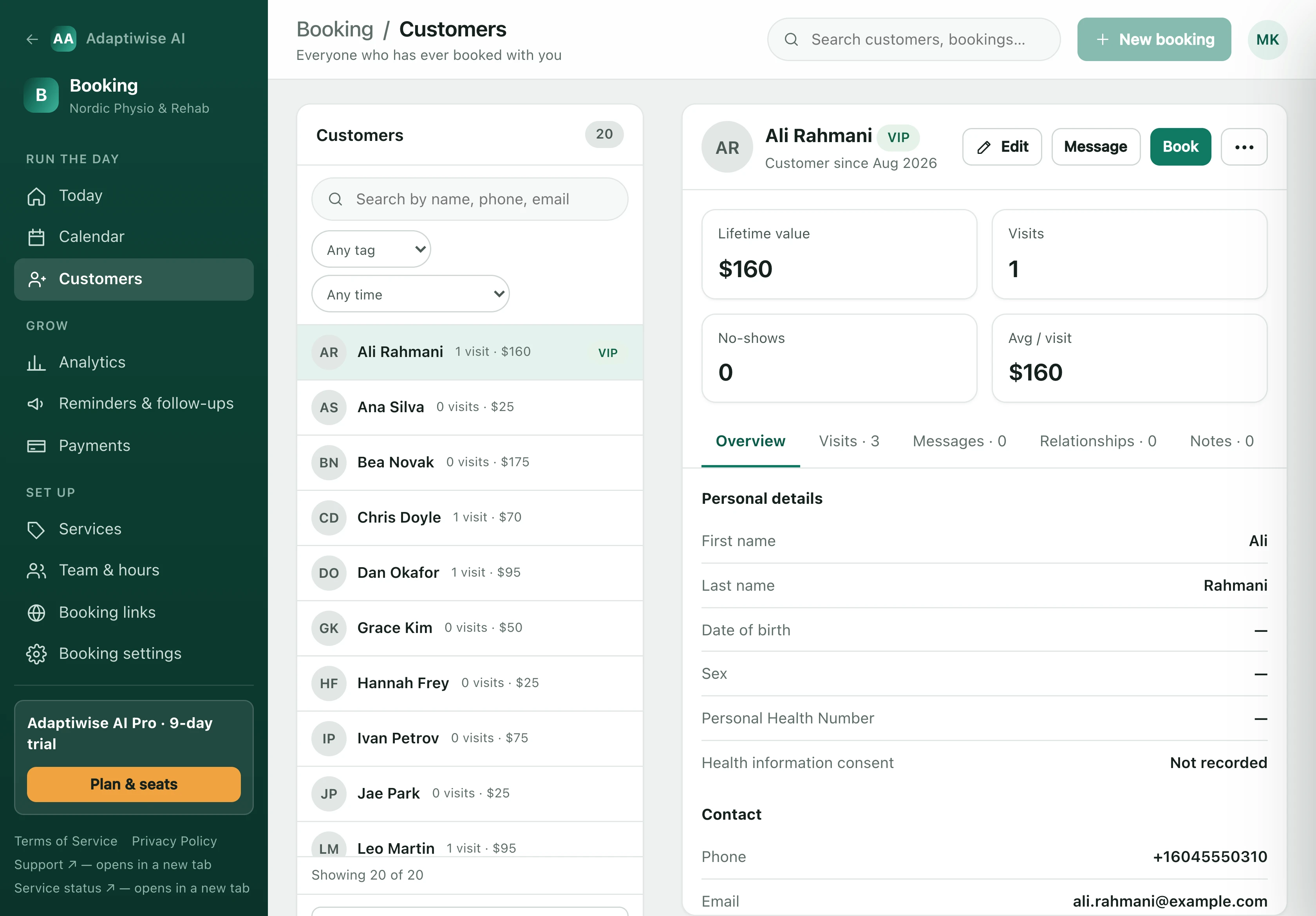Screen dimensions: 1316x916
Task: Click the Reminders megaphone icon
Action: pyautogui.click(x=36, y=404)
